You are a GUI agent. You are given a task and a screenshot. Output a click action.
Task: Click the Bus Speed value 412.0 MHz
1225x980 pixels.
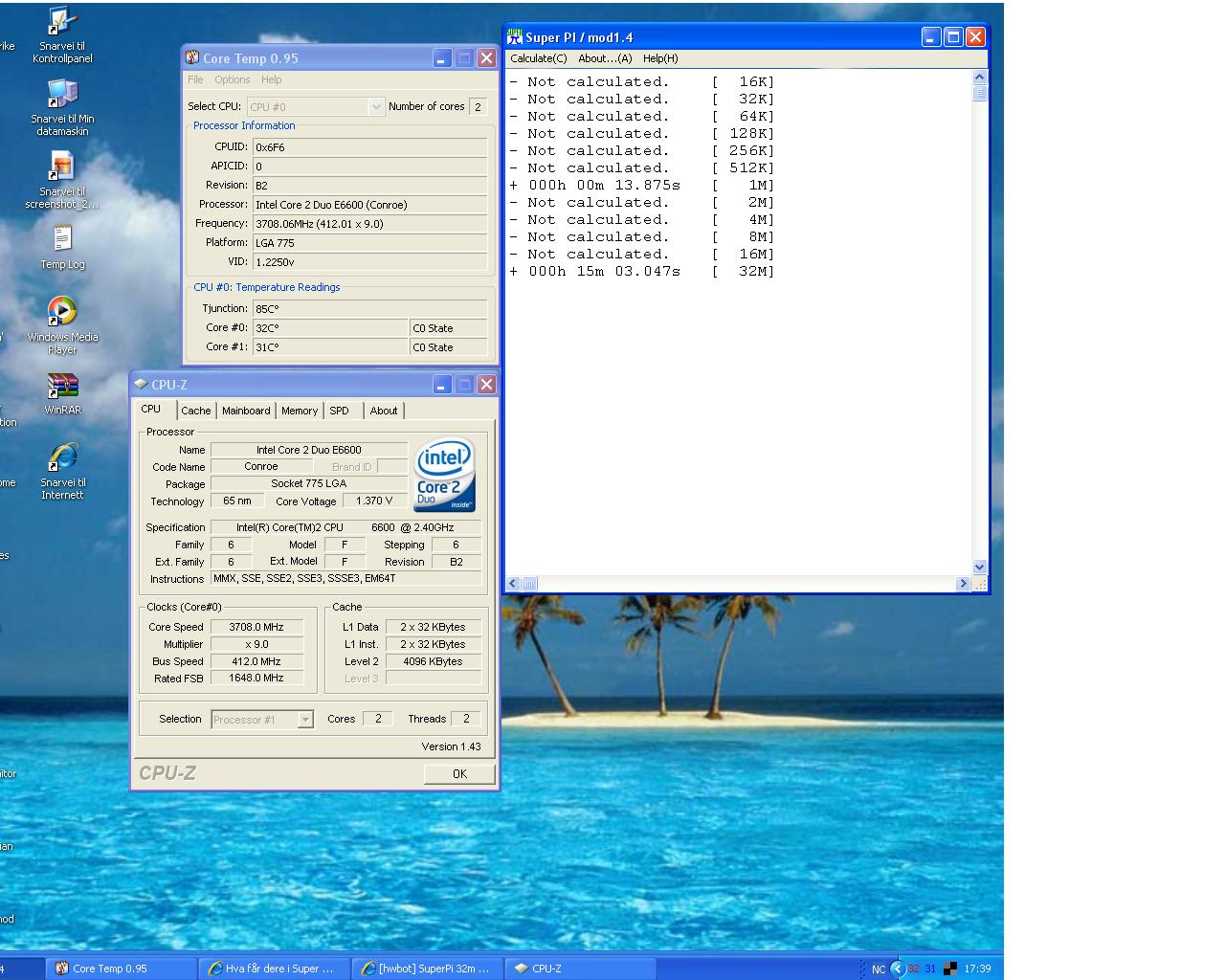click(x=256, y=661)
